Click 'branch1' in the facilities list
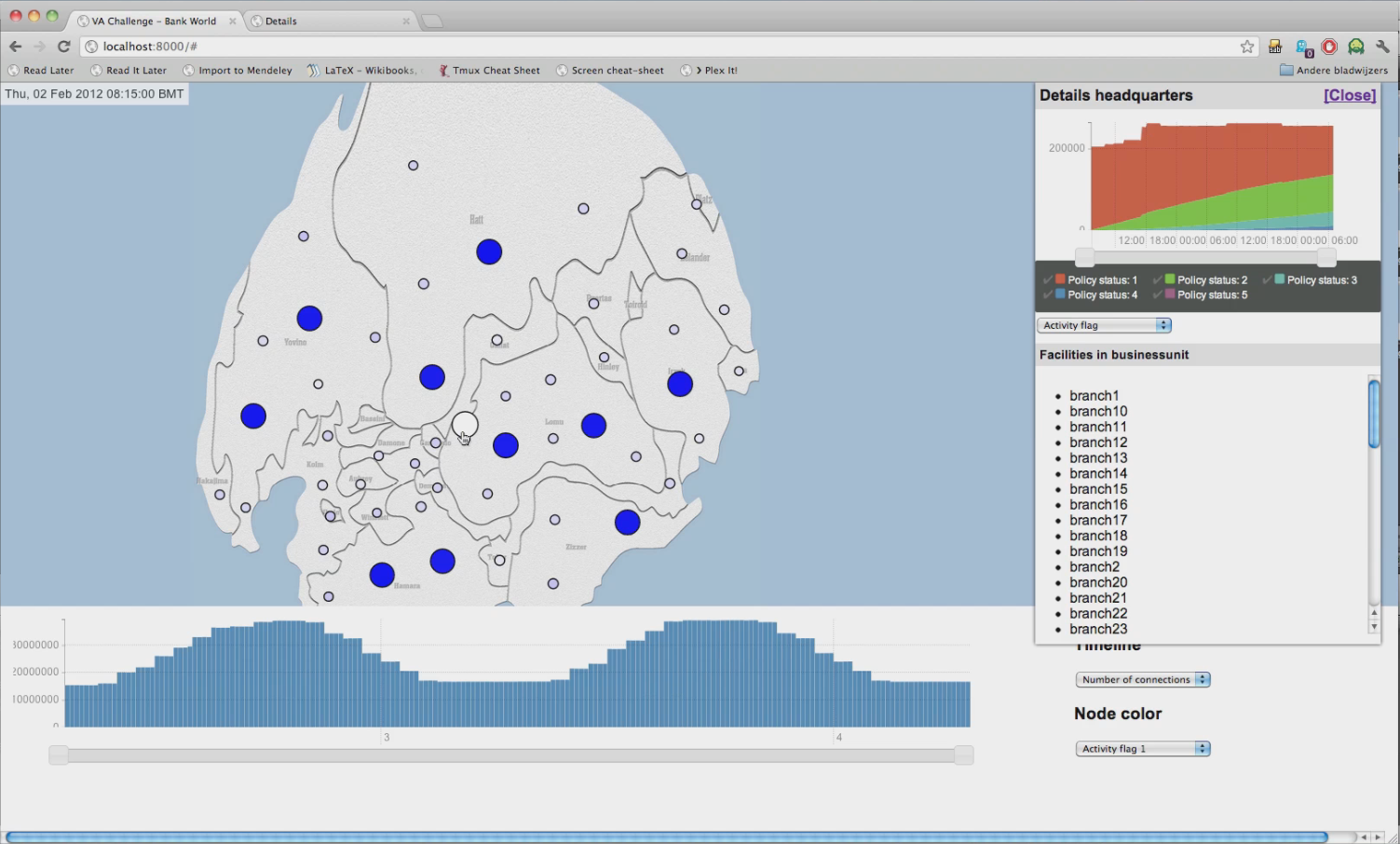Screen dimensions: 1400x844 [1094, 396]
